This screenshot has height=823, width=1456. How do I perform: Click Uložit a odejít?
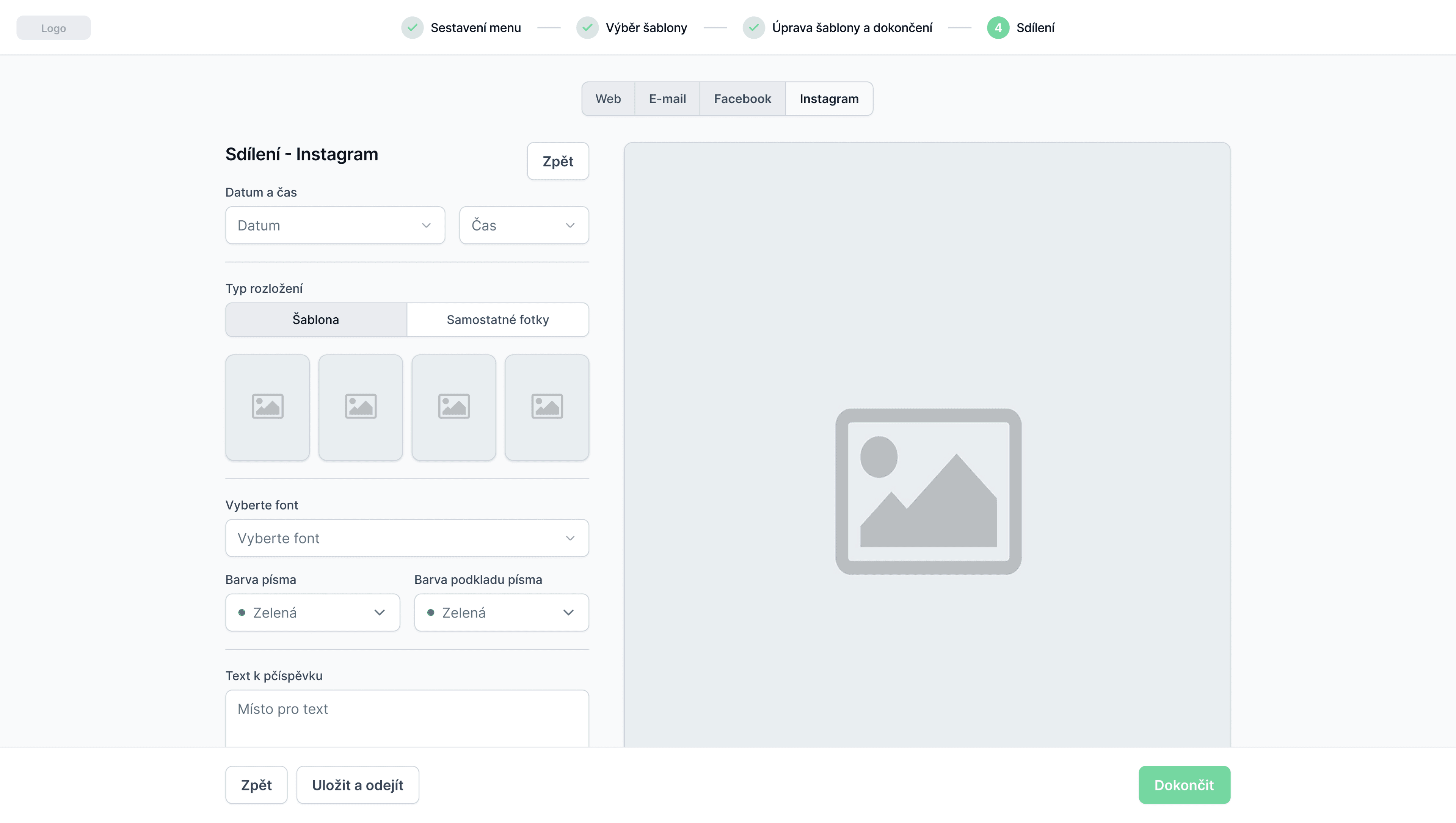tap(358, 785)
